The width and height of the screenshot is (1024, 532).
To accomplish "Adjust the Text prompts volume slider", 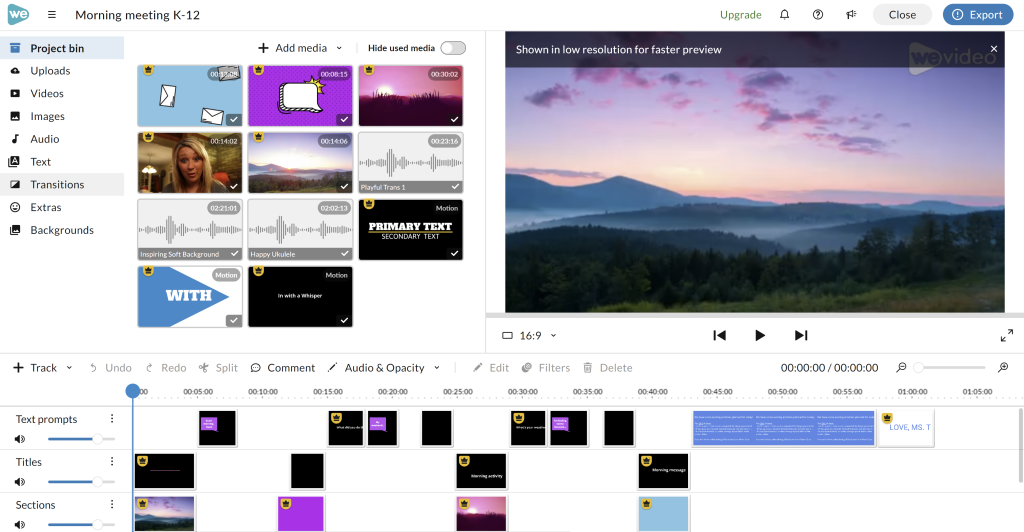I will (93, 439).
